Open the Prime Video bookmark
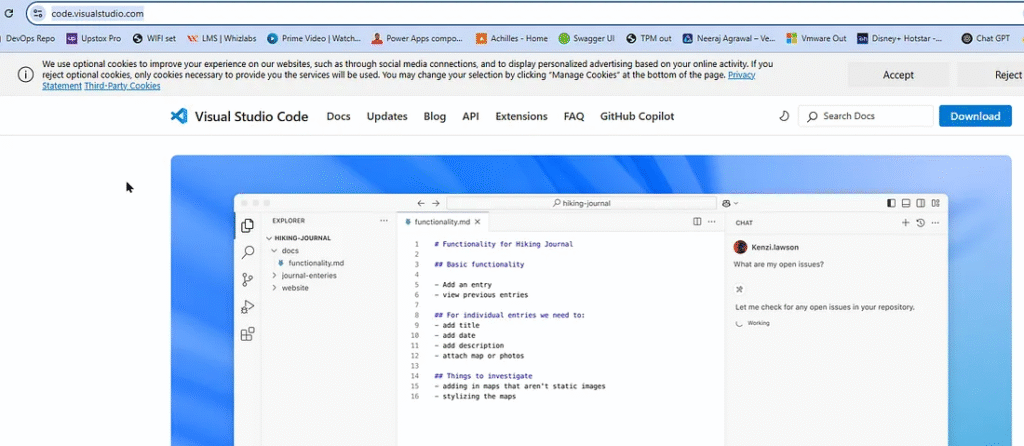 pos(314,39)
